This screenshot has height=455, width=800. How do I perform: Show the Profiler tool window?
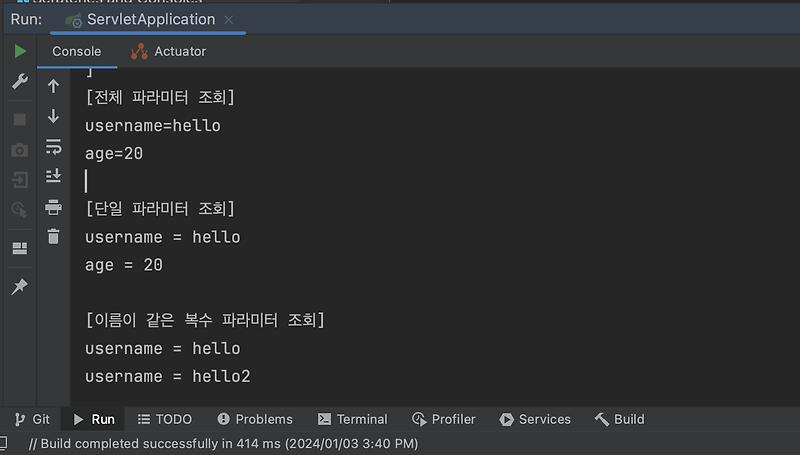pos(444,419)
